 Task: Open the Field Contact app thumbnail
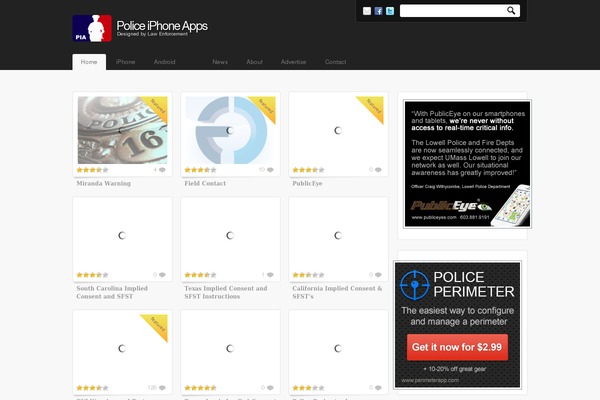[230, 130]
